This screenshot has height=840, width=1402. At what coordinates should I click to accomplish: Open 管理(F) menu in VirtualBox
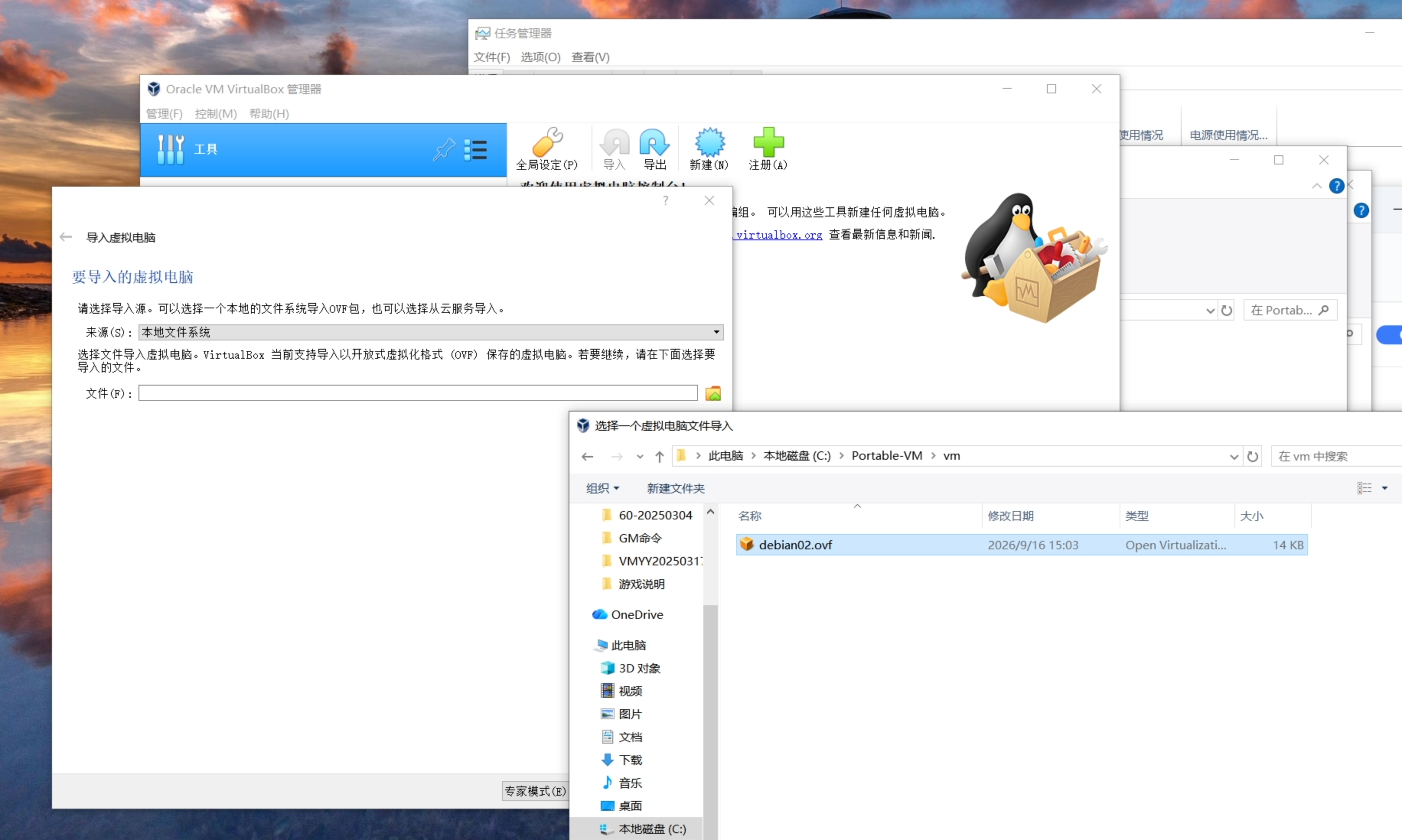pyautogui.click(x=164, y=114)
